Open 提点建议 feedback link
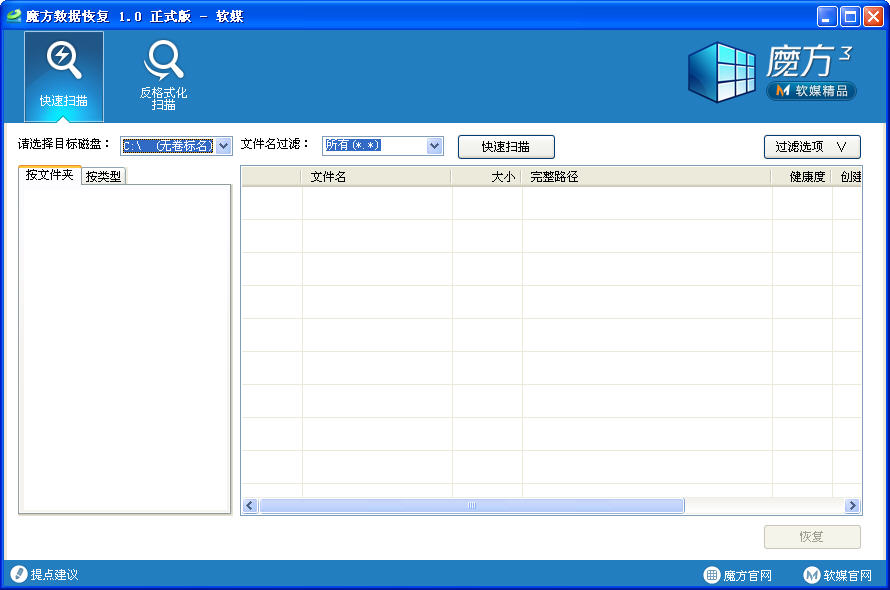Viewport: 890px width, 590px height. [x=44, y=574]
